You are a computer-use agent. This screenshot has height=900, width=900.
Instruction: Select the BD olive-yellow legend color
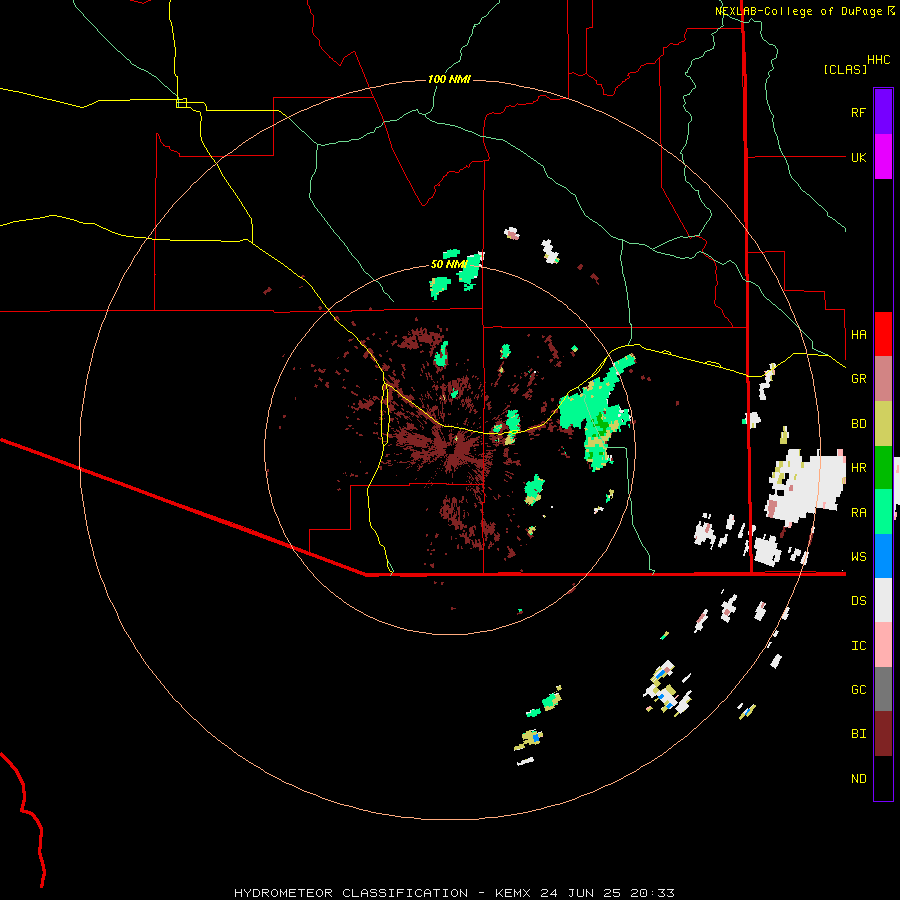[x=883, y=423]
